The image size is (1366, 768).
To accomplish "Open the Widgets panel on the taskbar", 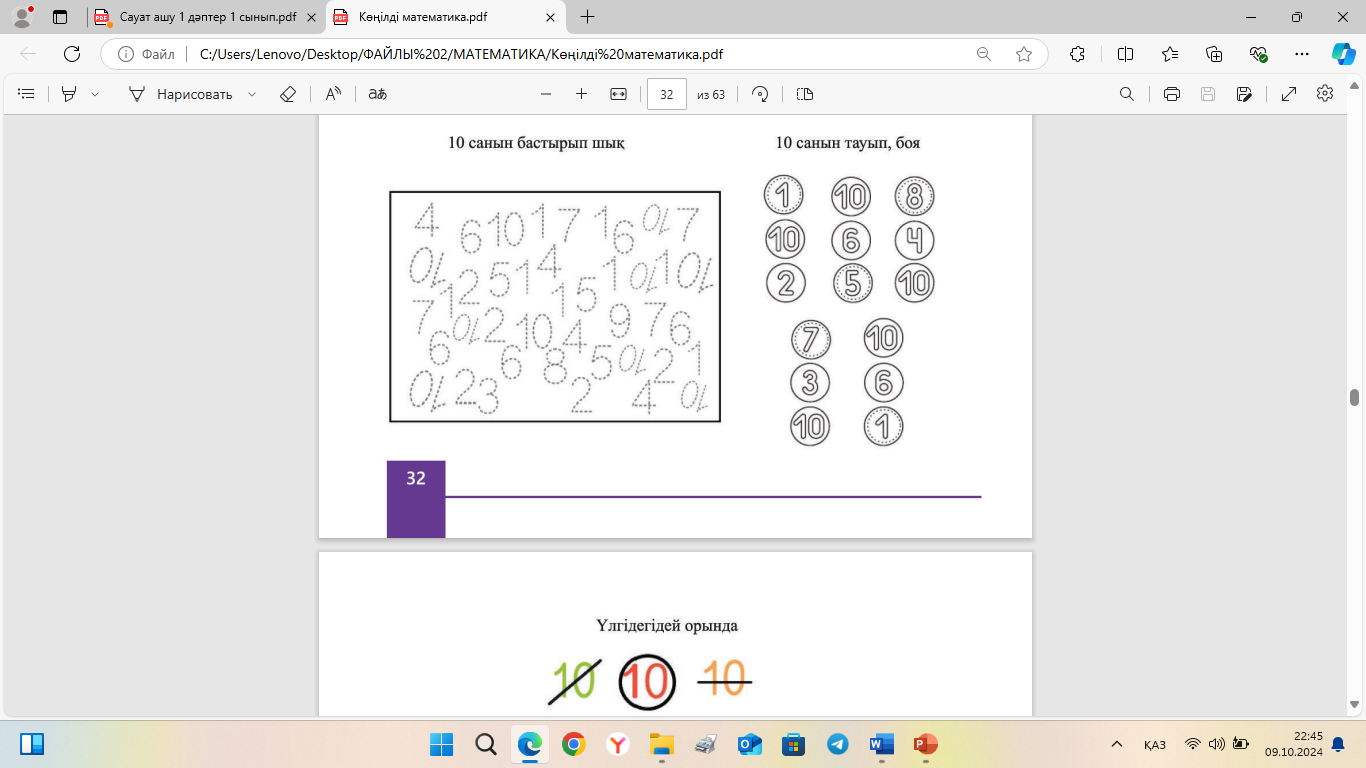I will [32, 744].
